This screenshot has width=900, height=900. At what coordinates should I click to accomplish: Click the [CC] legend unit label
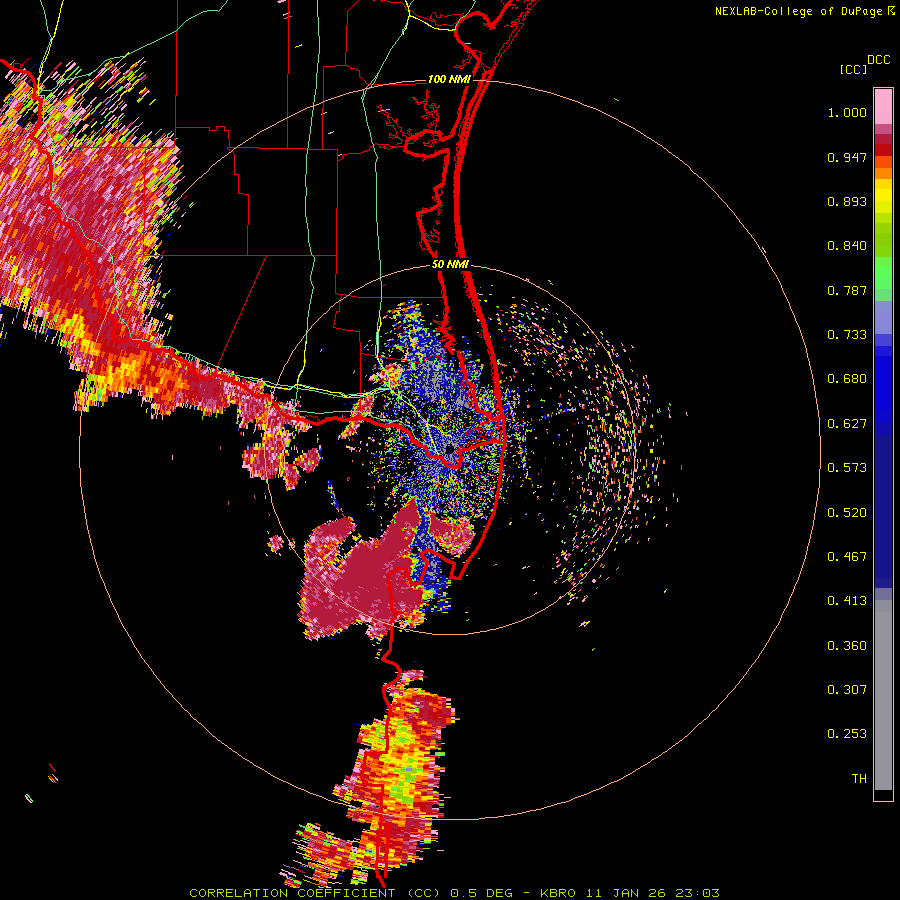click(853, 69)
